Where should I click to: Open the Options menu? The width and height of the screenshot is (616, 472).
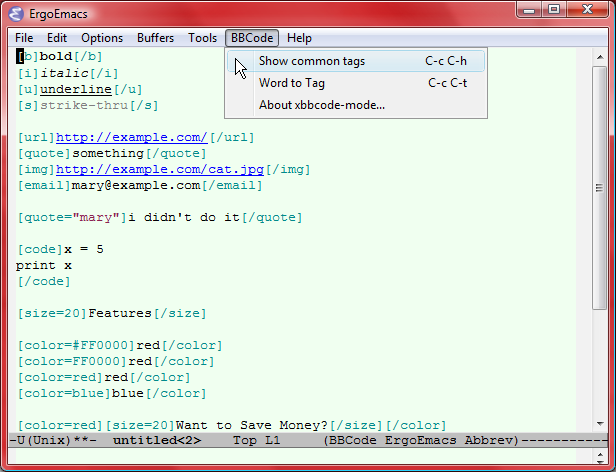[x=102, y=38]
